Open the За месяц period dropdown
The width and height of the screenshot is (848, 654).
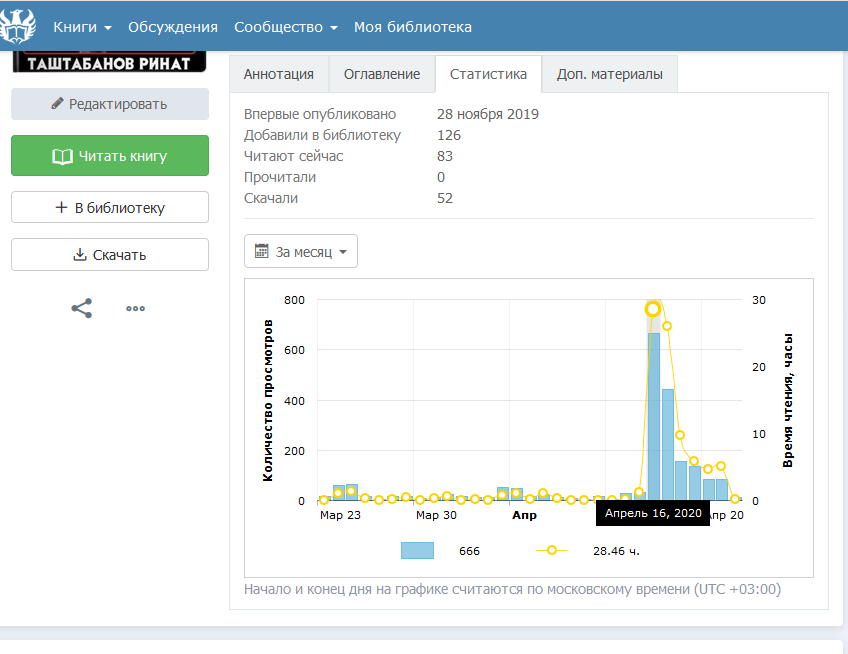pos(301,251)
